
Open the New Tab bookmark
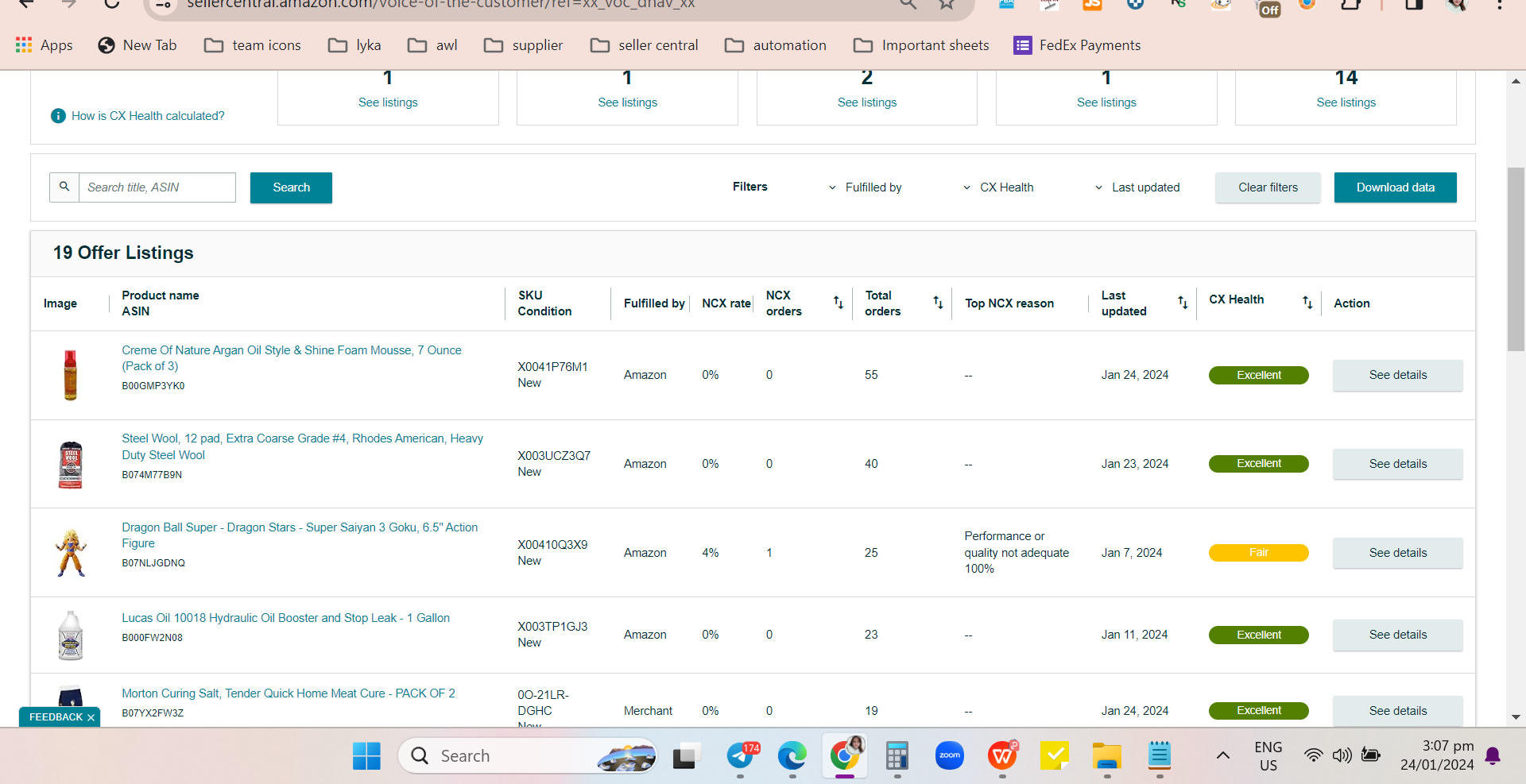(137, 45)
